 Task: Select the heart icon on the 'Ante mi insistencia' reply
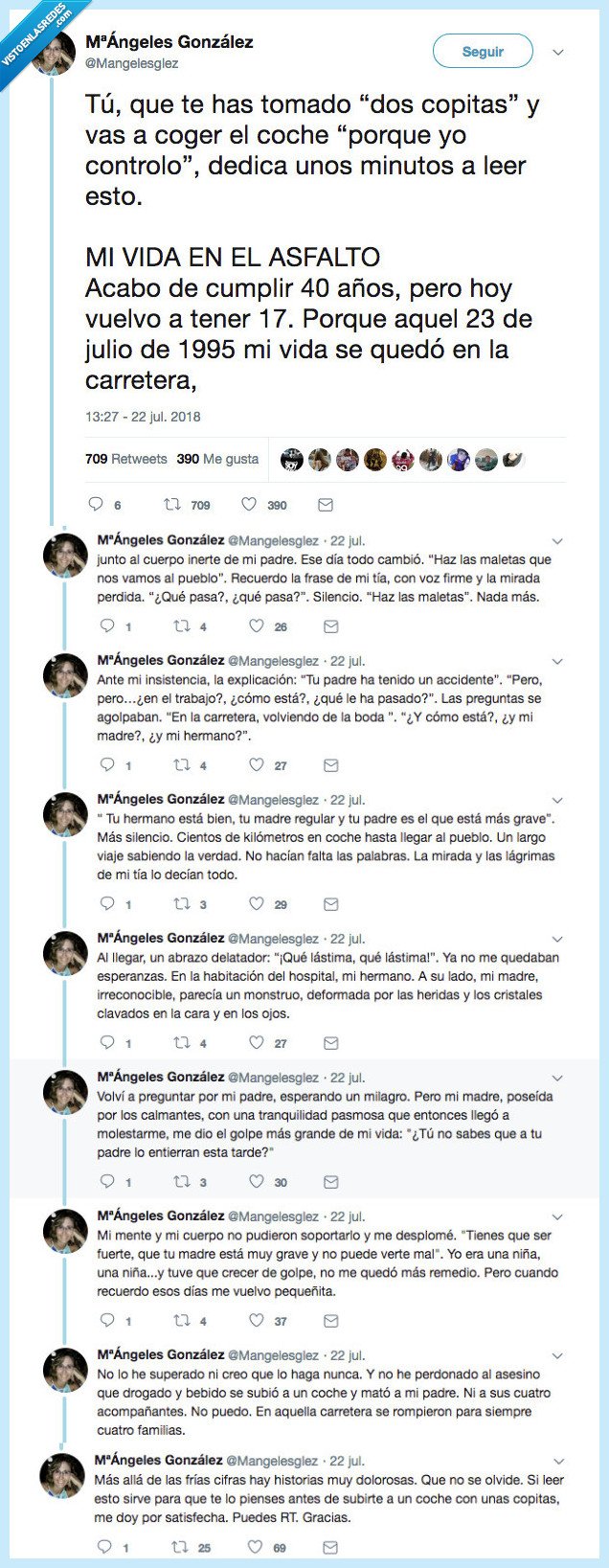click(256, 765)
